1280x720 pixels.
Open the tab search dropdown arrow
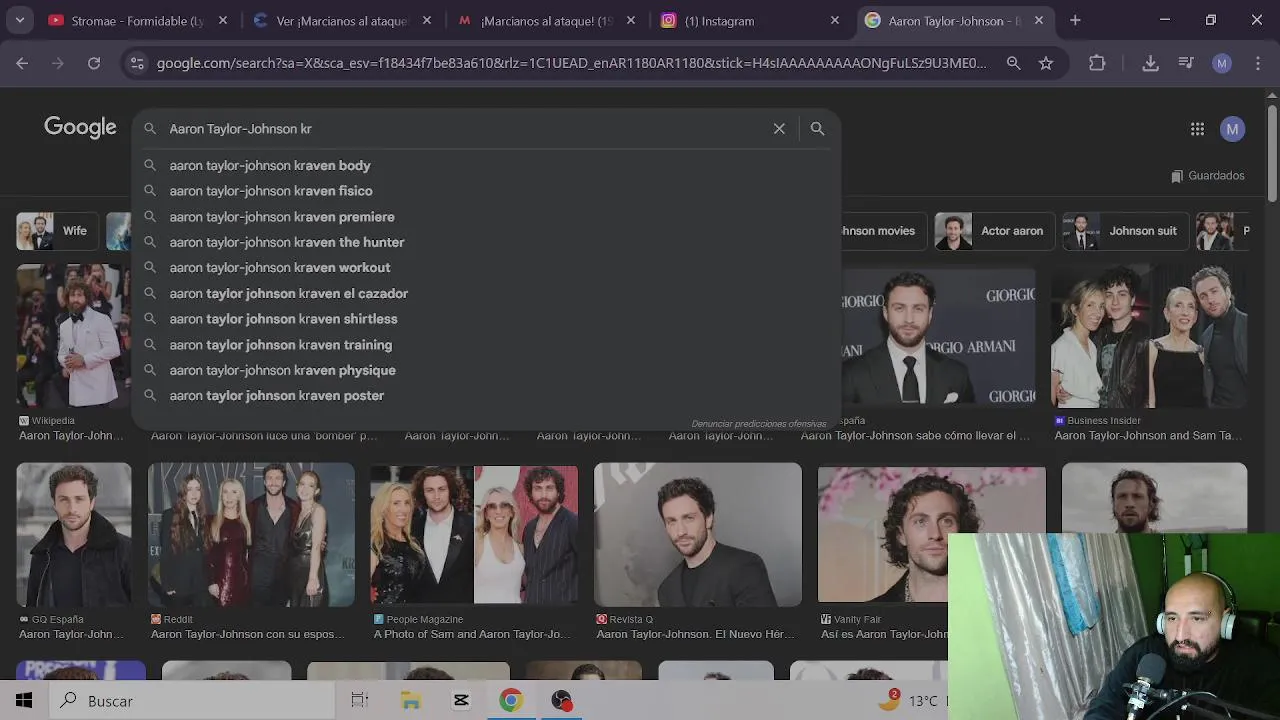(x=20, y=20)
